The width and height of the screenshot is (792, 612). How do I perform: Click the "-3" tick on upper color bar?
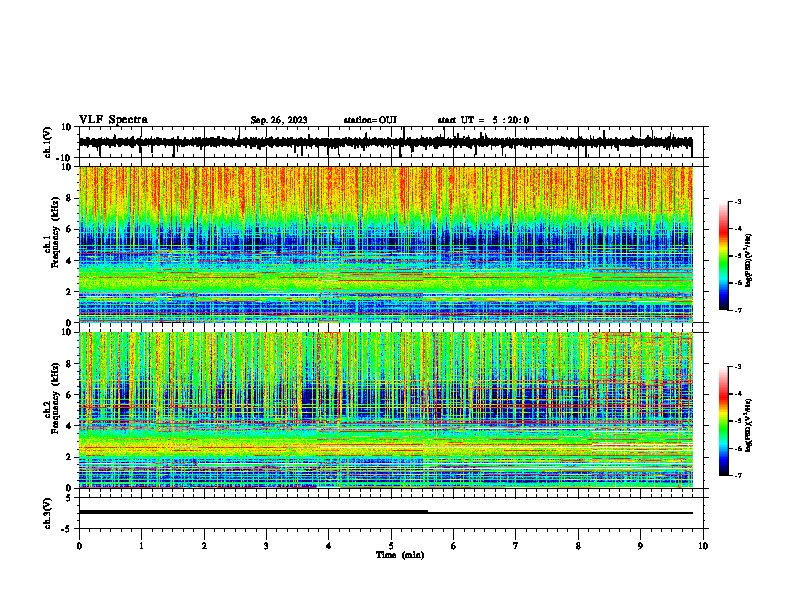[737, 202]
